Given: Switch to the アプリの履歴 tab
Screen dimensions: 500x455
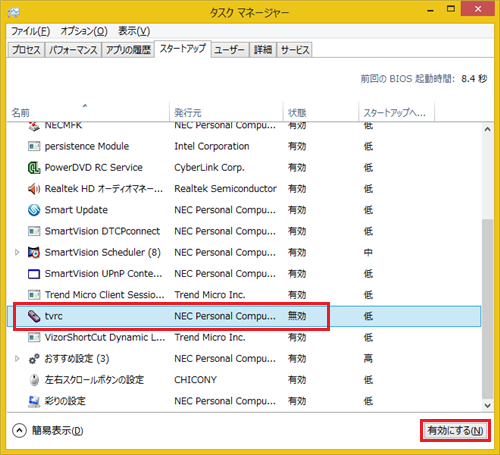Looking at the screenshot, I should pos(128,50).
